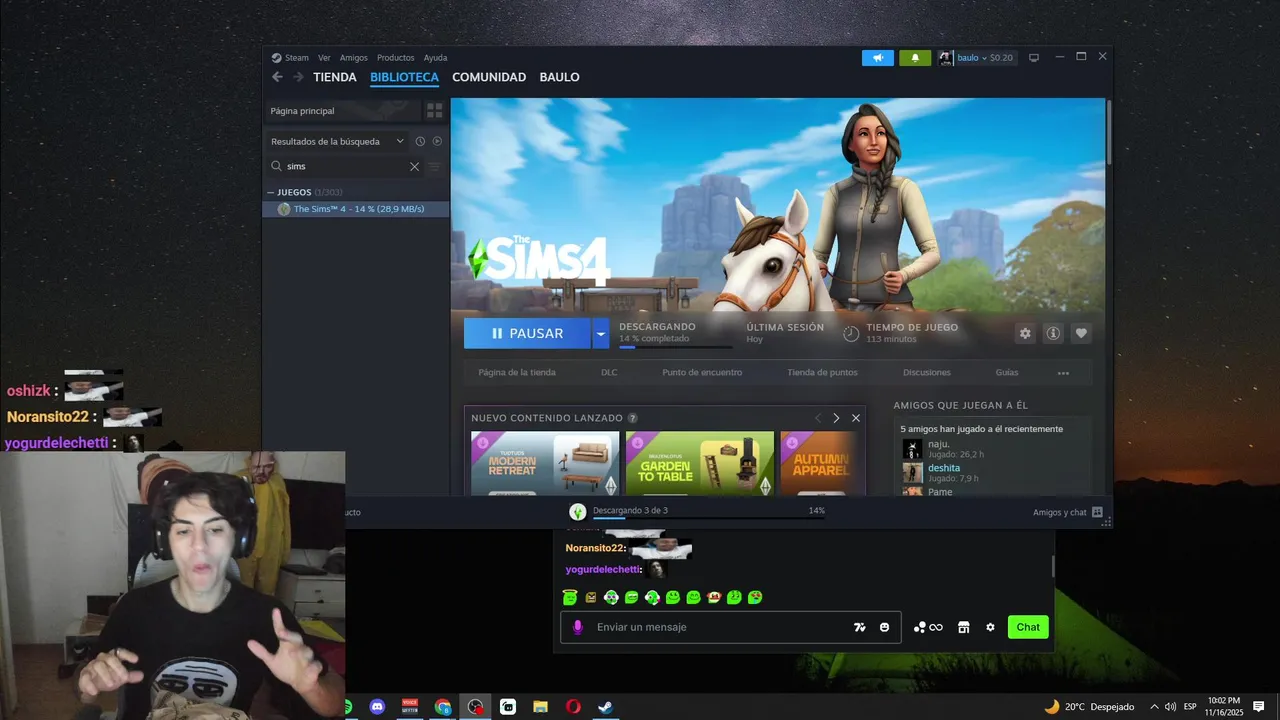The image size is (1280, 720).
Task: Open the Productos menu
Action: pos(395,58)
